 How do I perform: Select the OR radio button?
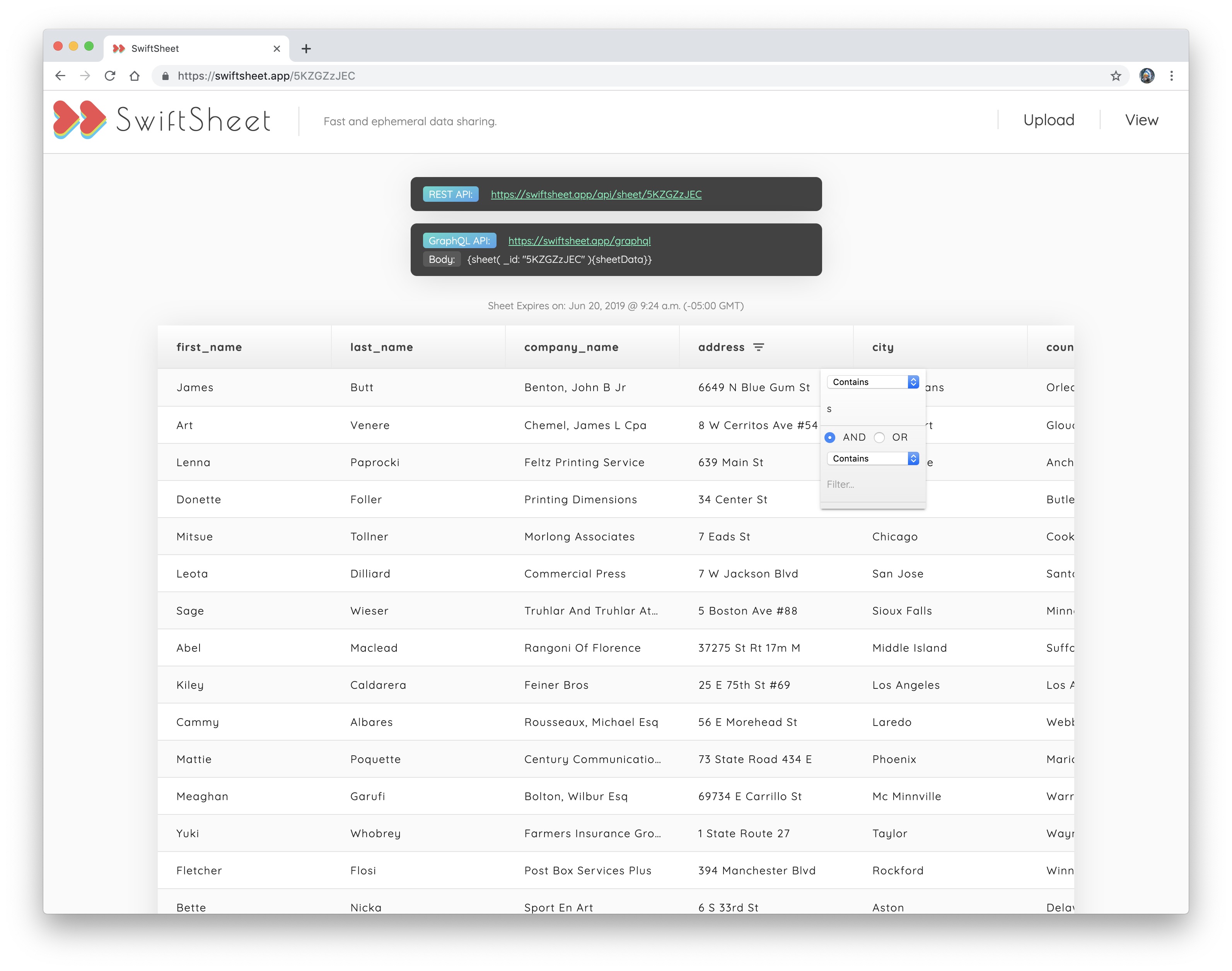point(879,437)
